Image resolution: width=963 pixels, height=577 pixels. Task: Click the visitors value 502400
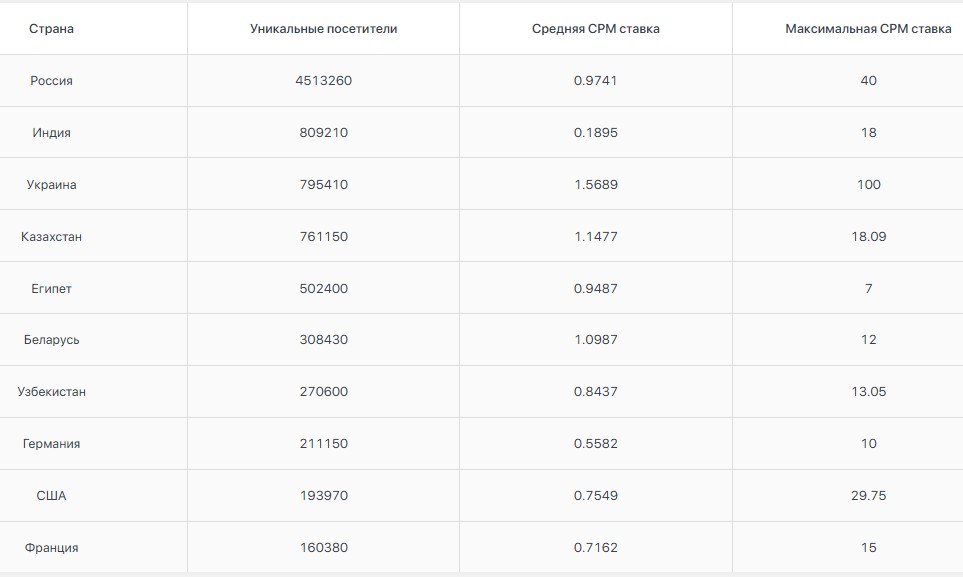pyautogui.click(x=323, y=289)
